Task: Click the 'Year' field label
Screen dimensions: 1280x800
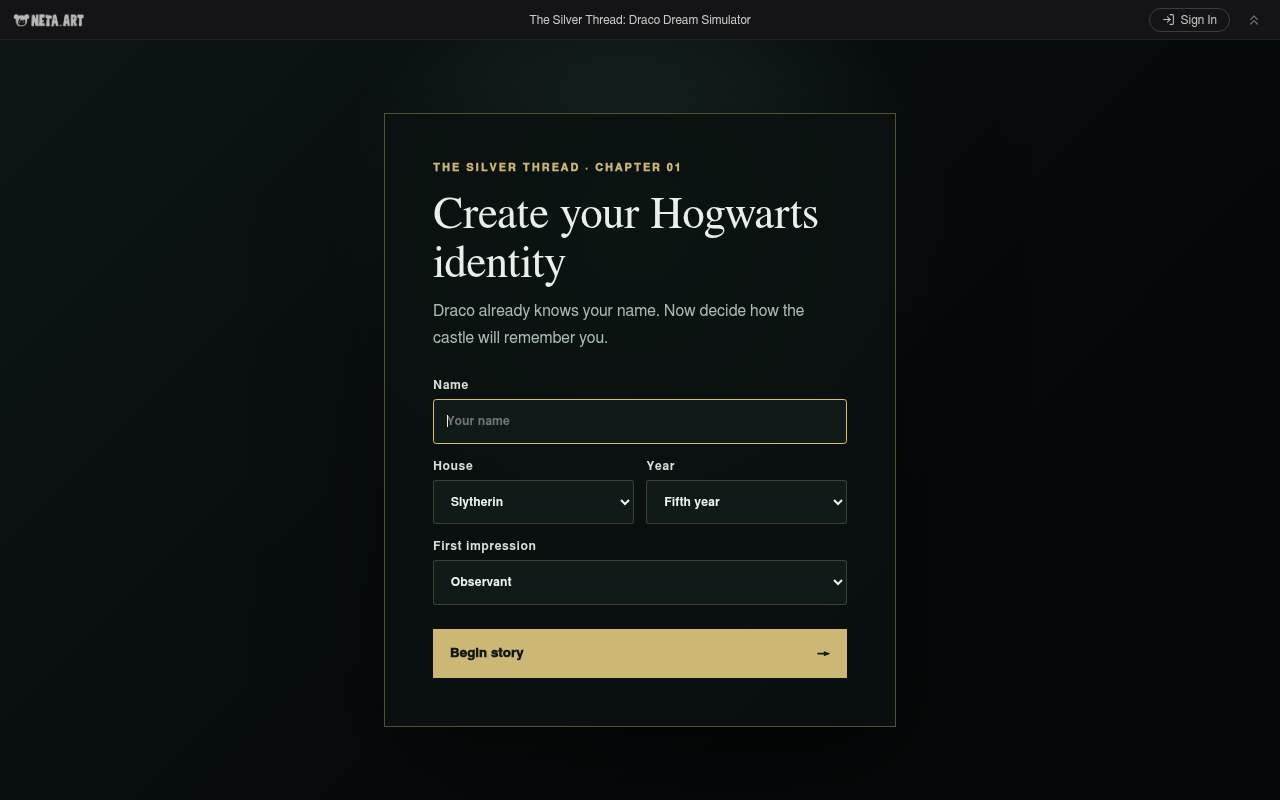Action: (660, 466)
